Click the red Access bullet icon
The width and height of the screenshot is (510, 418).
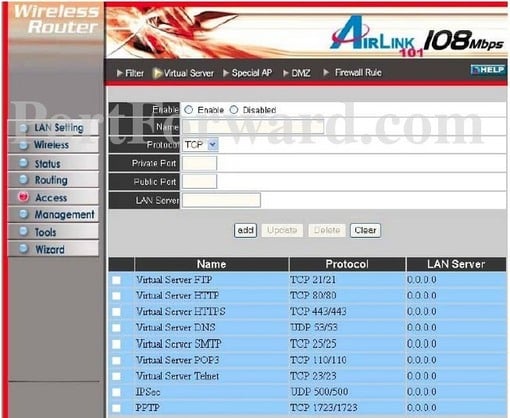(x=23, y=197)
